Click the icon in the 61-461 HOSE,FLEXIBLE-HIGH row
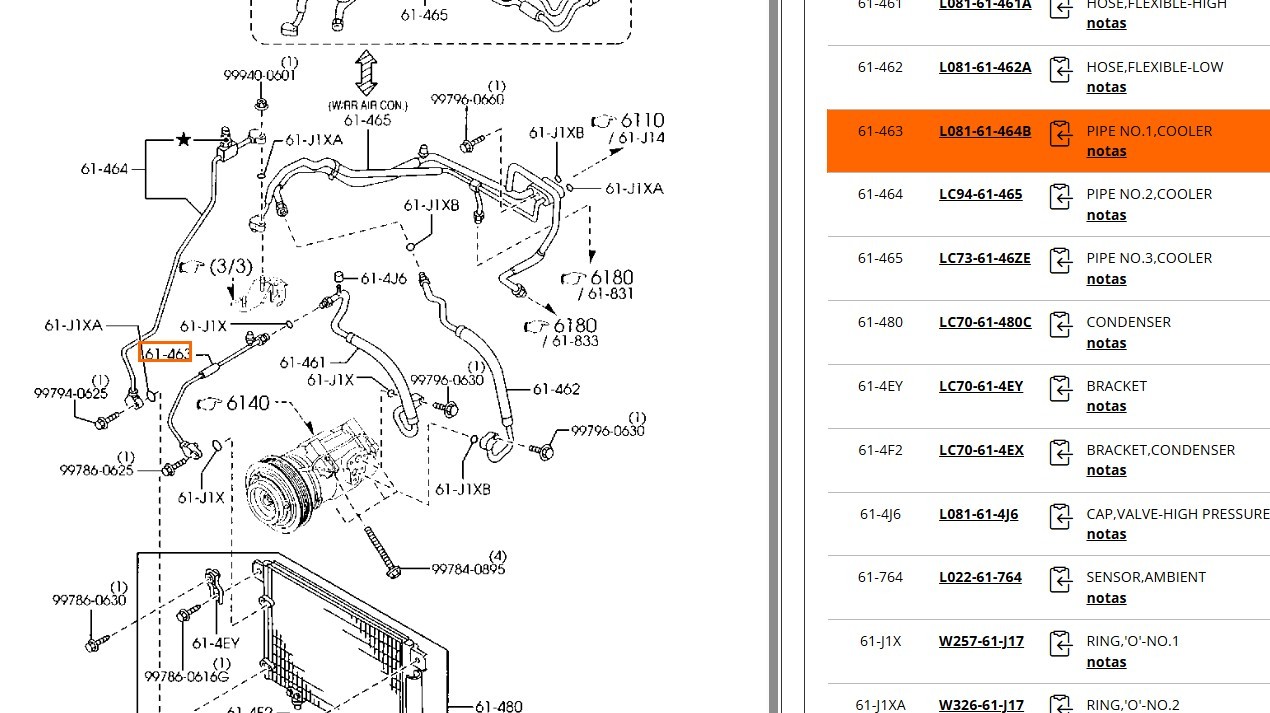1270x713 pixels. coord(1060,8)
